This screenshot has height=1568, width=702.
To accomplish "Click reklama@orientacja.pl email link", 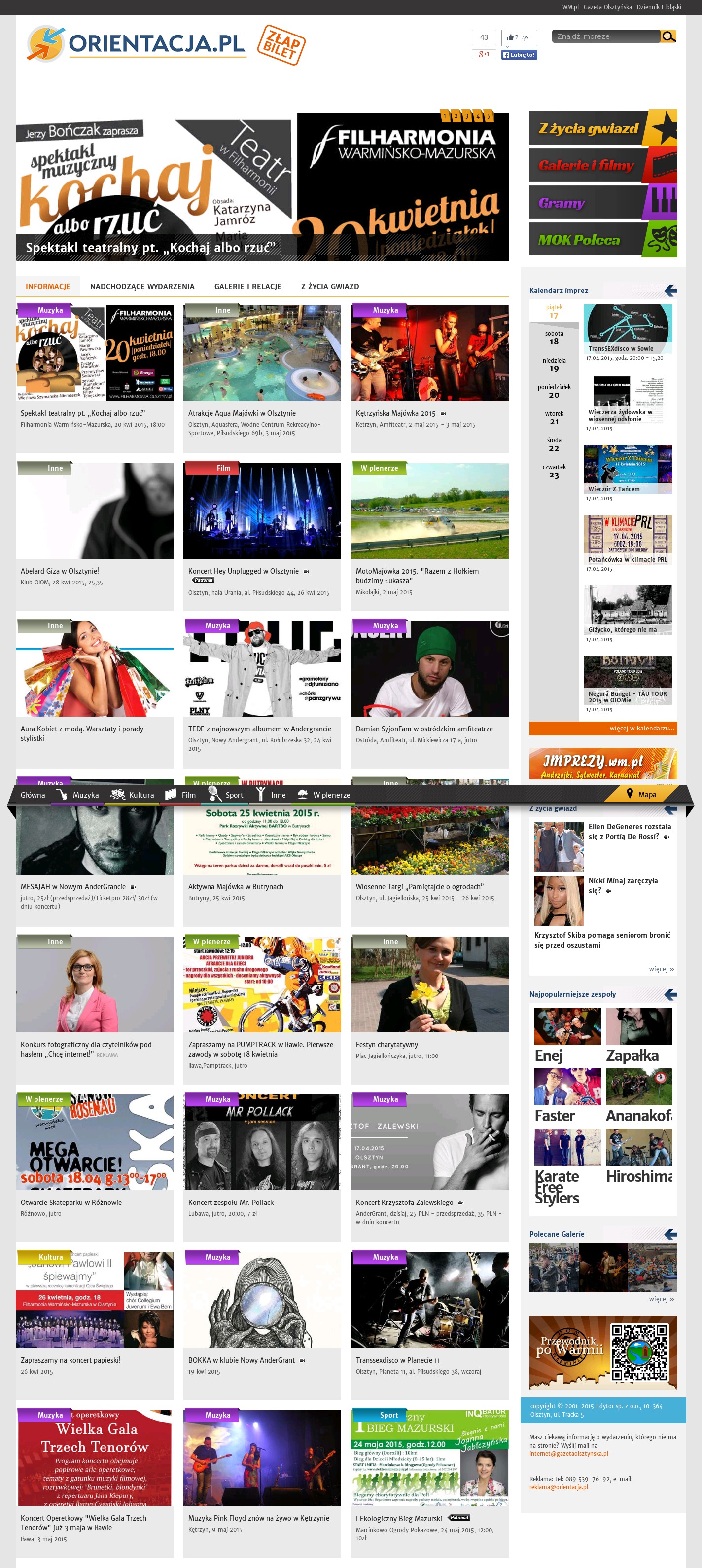I will click(559, 1487).
